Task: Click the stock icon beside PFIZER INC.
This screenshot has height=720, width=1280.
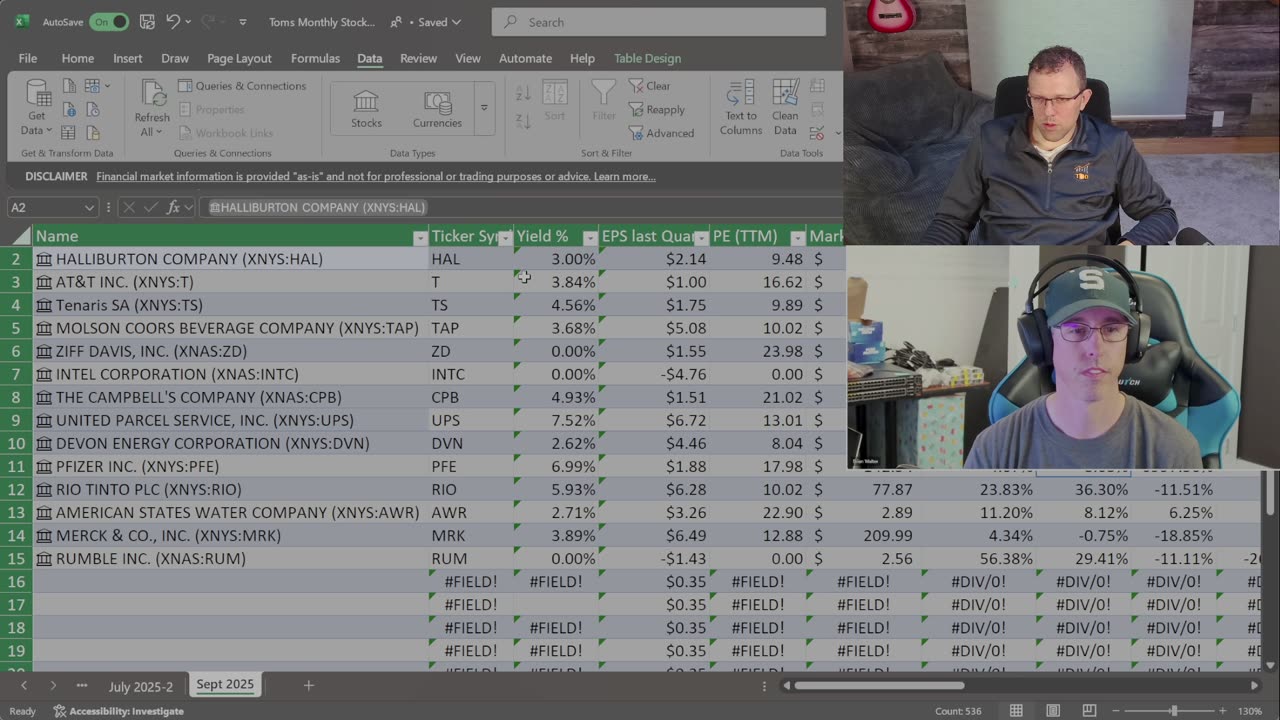Action: point(44,466)
